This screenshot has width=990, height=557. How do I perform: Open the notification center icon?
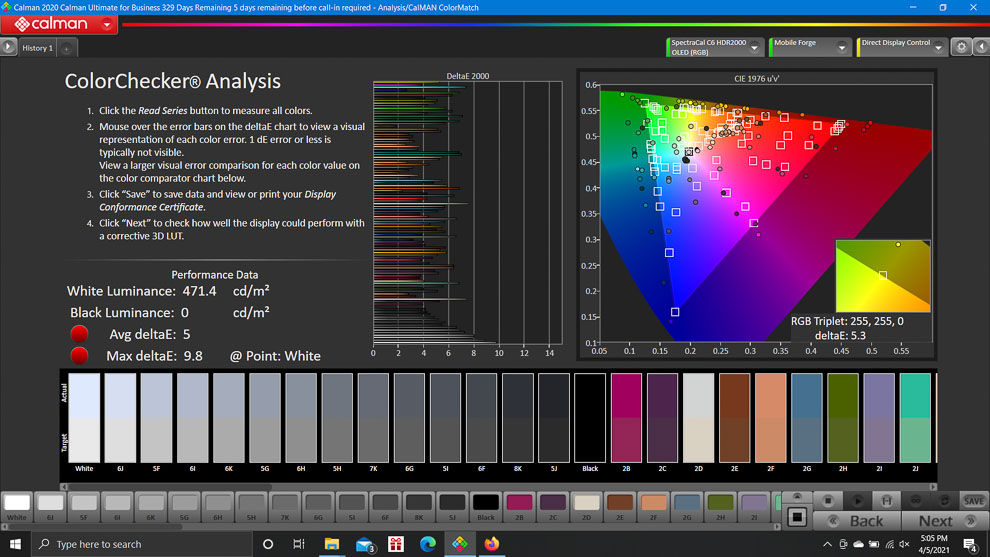(970, 544)
